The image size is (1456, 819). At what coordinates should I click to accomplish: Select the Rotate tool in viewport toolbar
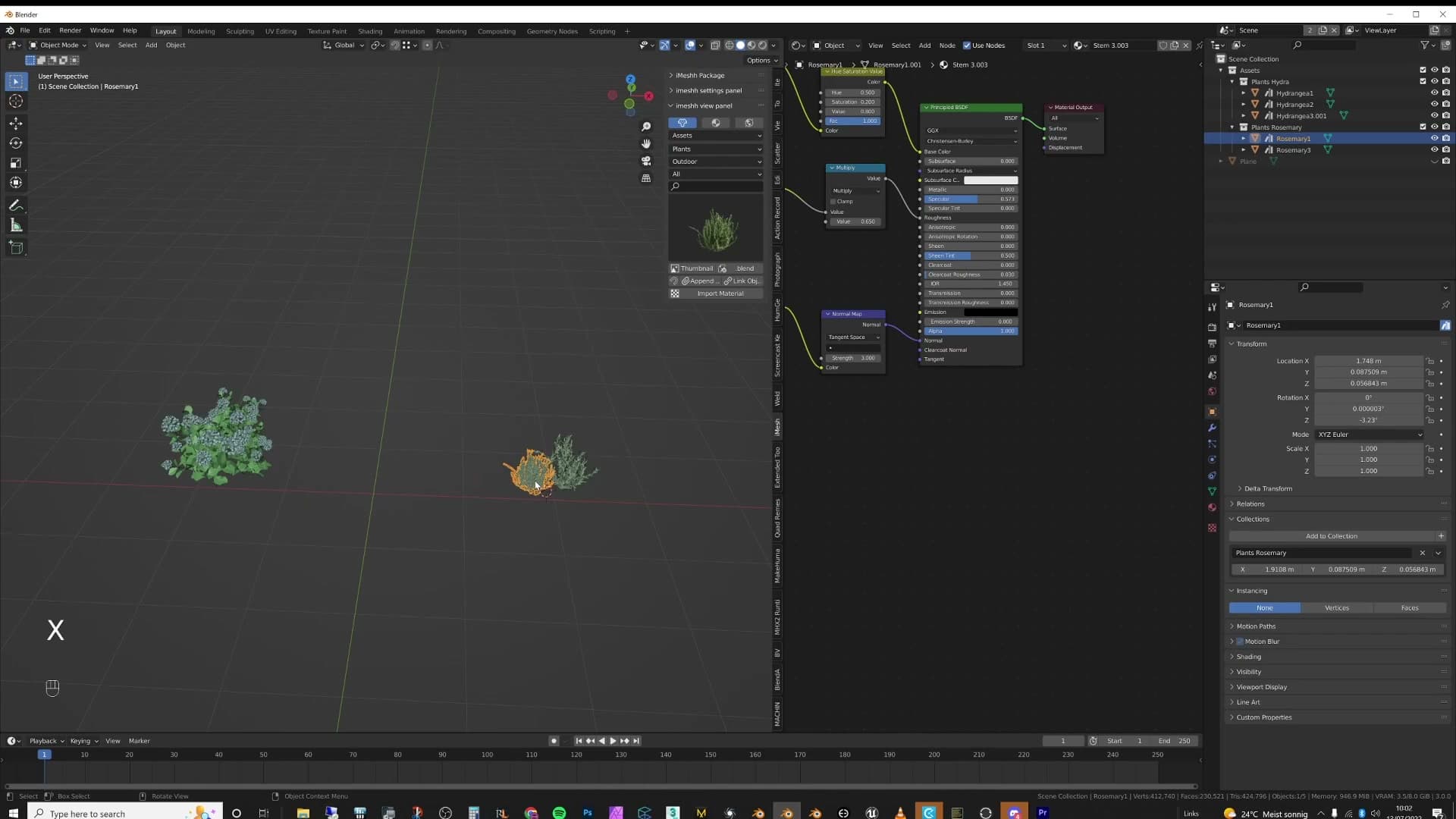point(16,143)
